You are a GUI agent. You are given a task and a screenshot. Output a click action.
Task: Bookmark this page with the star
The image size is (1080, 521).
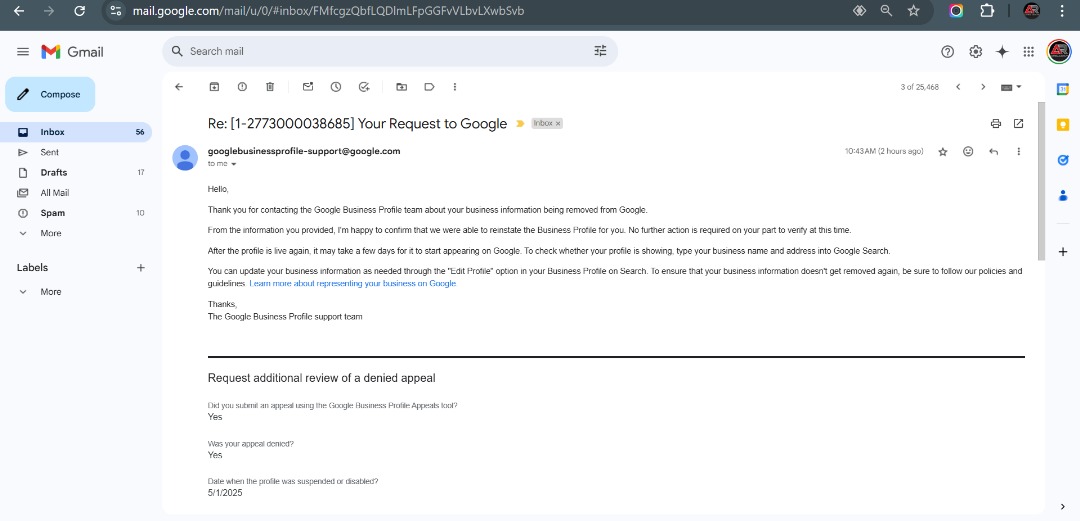[x=913, y=11]
